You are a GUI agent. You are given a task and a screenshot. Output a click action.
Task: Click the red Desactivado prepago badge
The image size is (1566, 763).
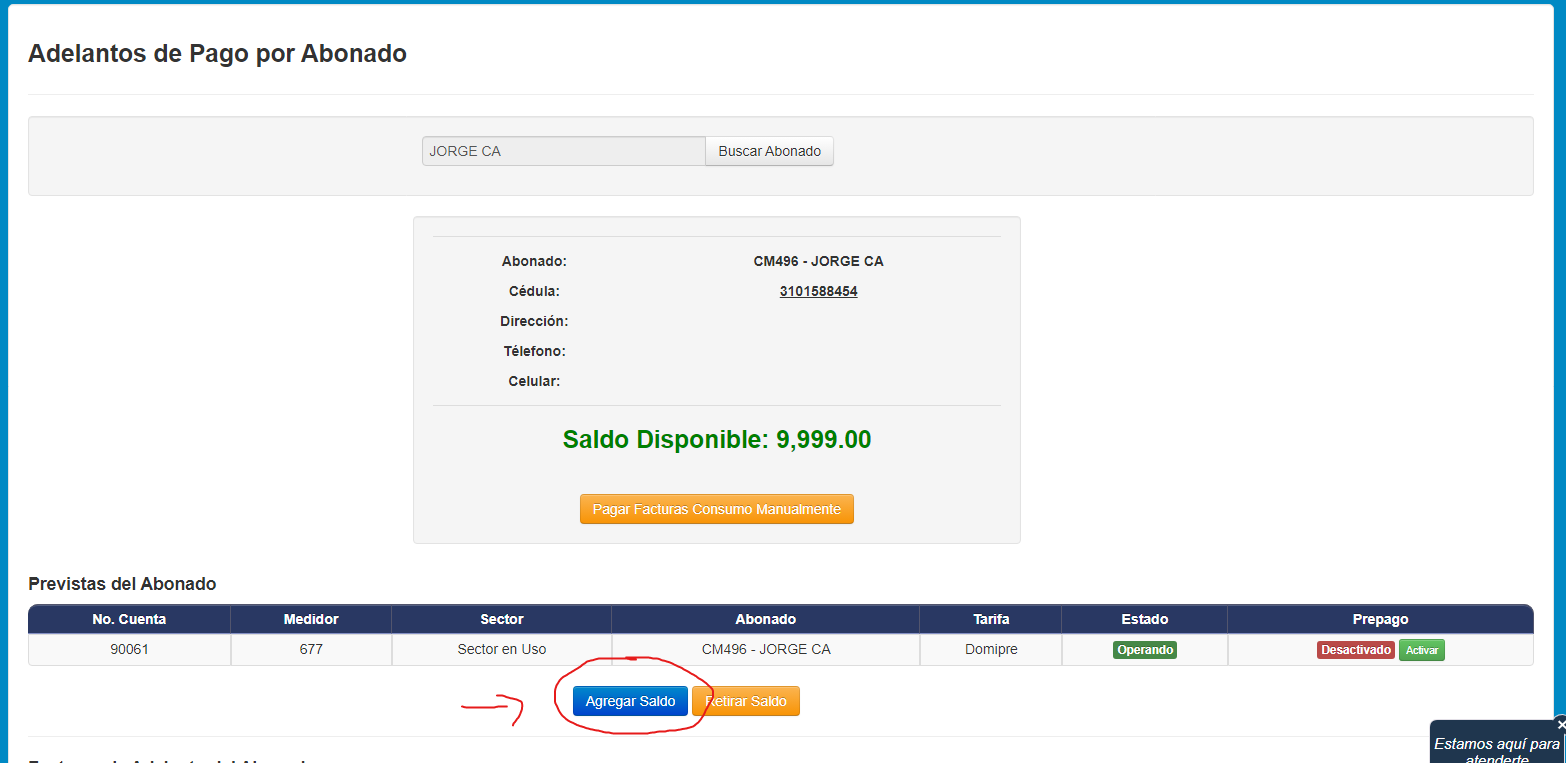[1356, 650]
